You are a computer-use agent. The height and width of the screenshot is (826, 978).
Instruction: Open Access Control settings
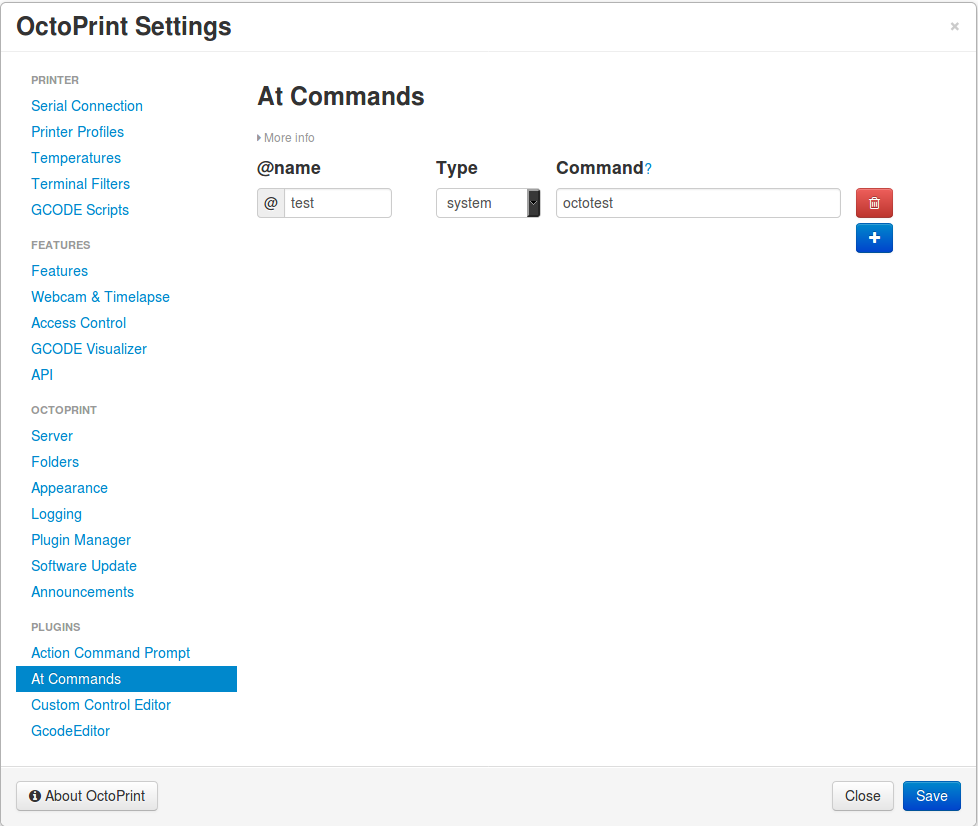click(x=79, y=323)
